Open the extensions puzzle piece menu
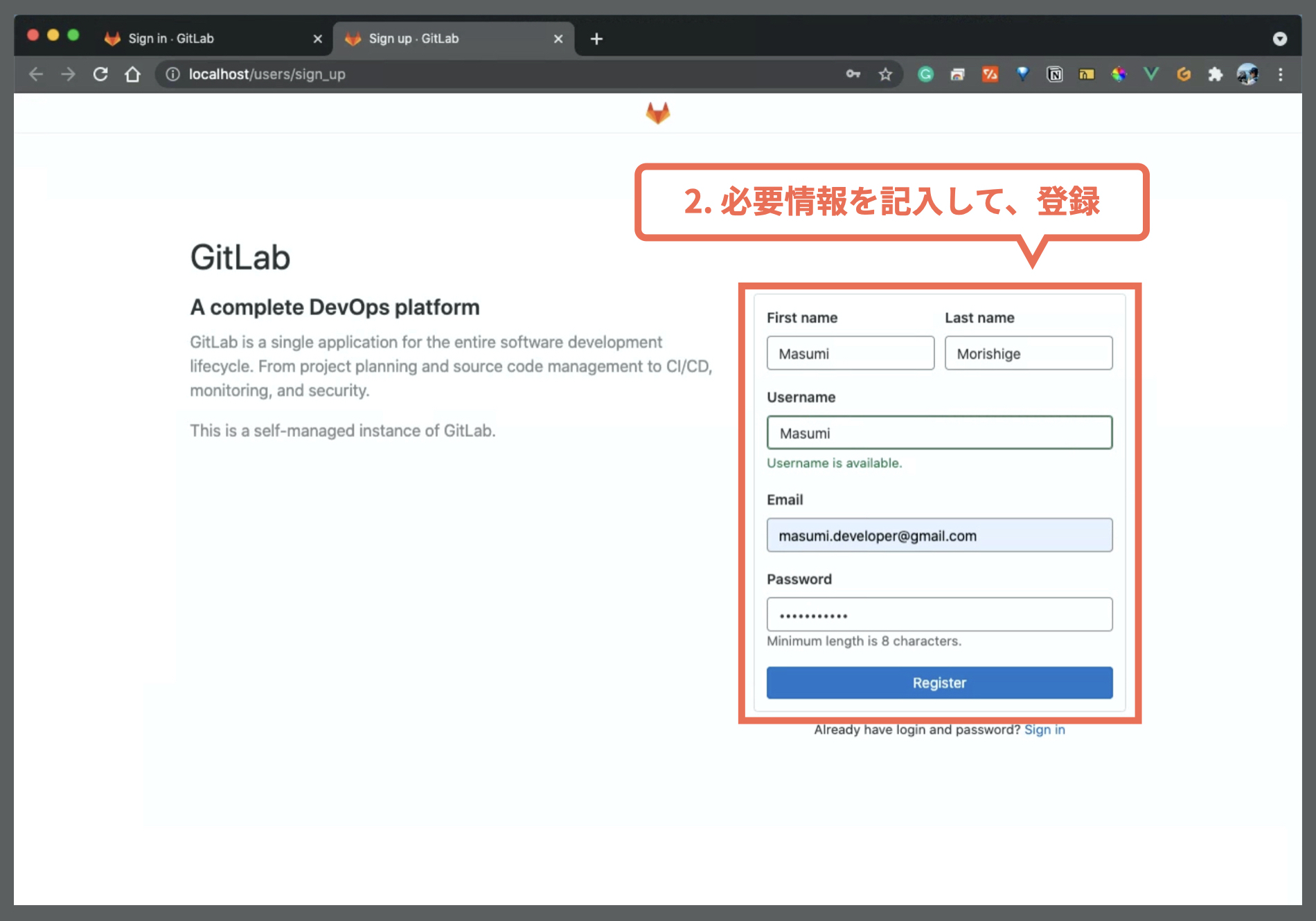The width and height of the screenshot is (1316, 921). click(x=1216, y=74)
